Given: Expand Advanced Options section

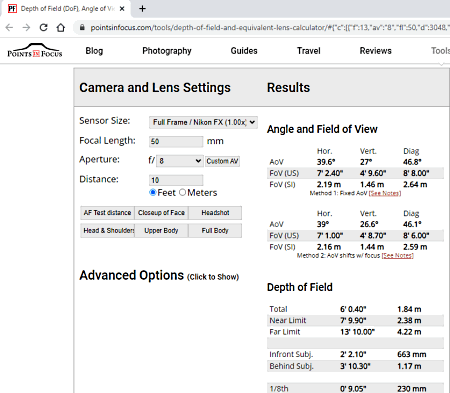Looking at the screenshot, I should [159, 276].
